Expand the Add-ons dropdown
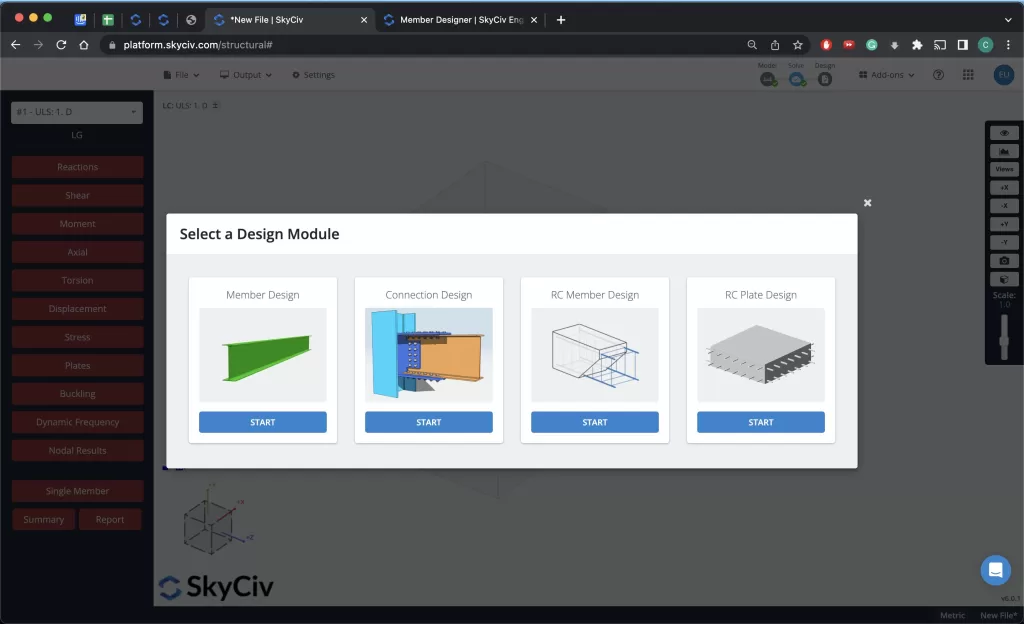The height and width of the screenshot is (624, 1024). [x=886, y=75]
